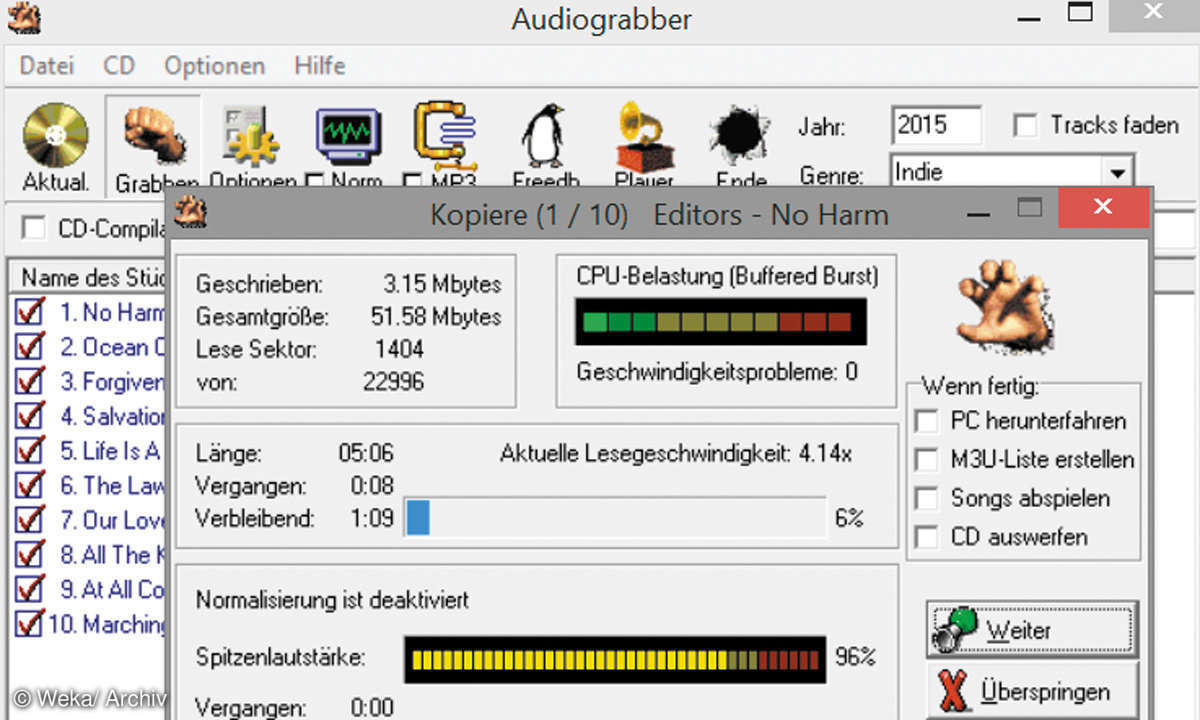
Task: Maximize the Kopiere dialog window
Action: click(x=1030, y=208)
